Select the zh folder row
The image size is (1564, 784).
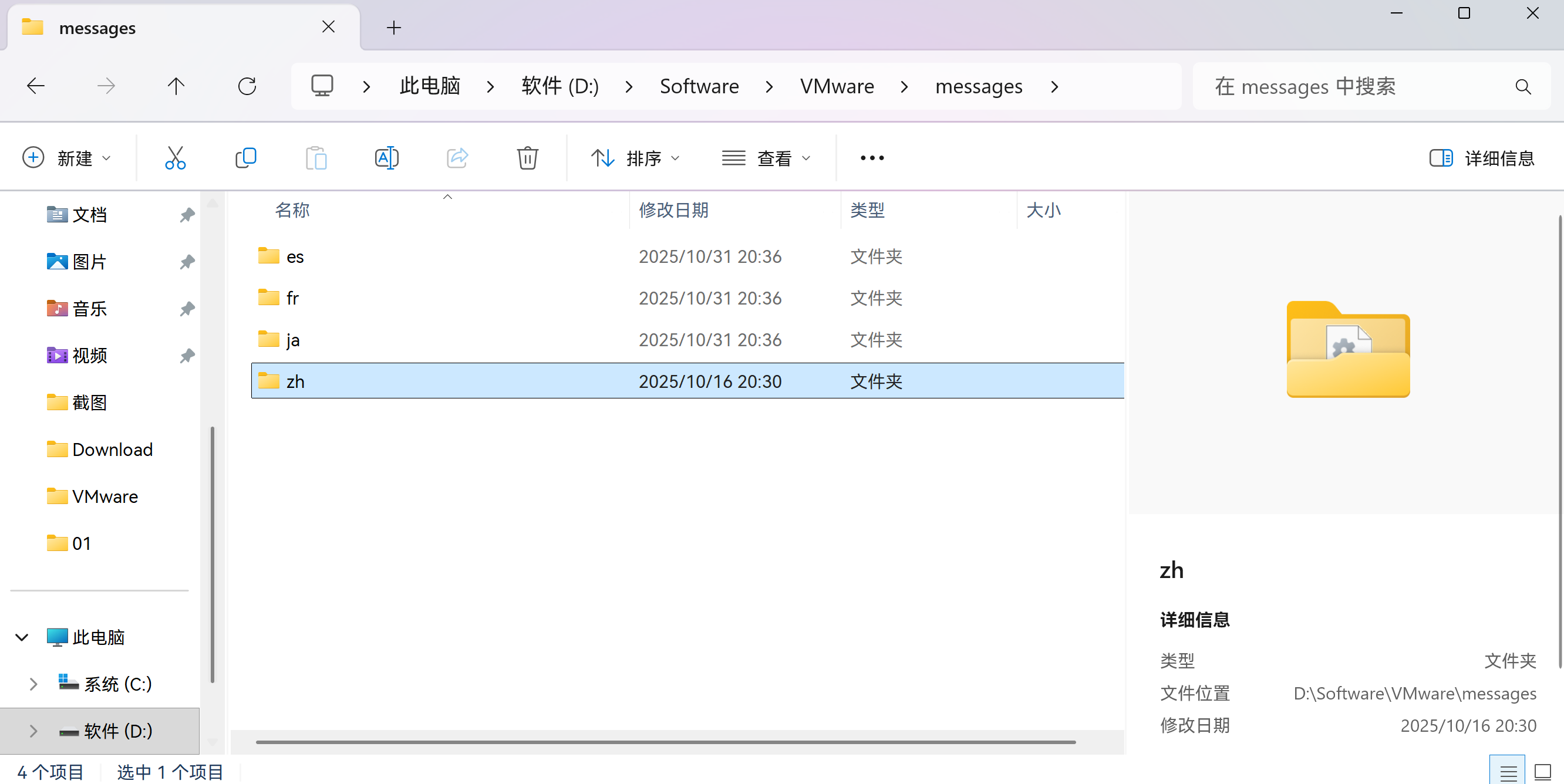tap(687, 381)
